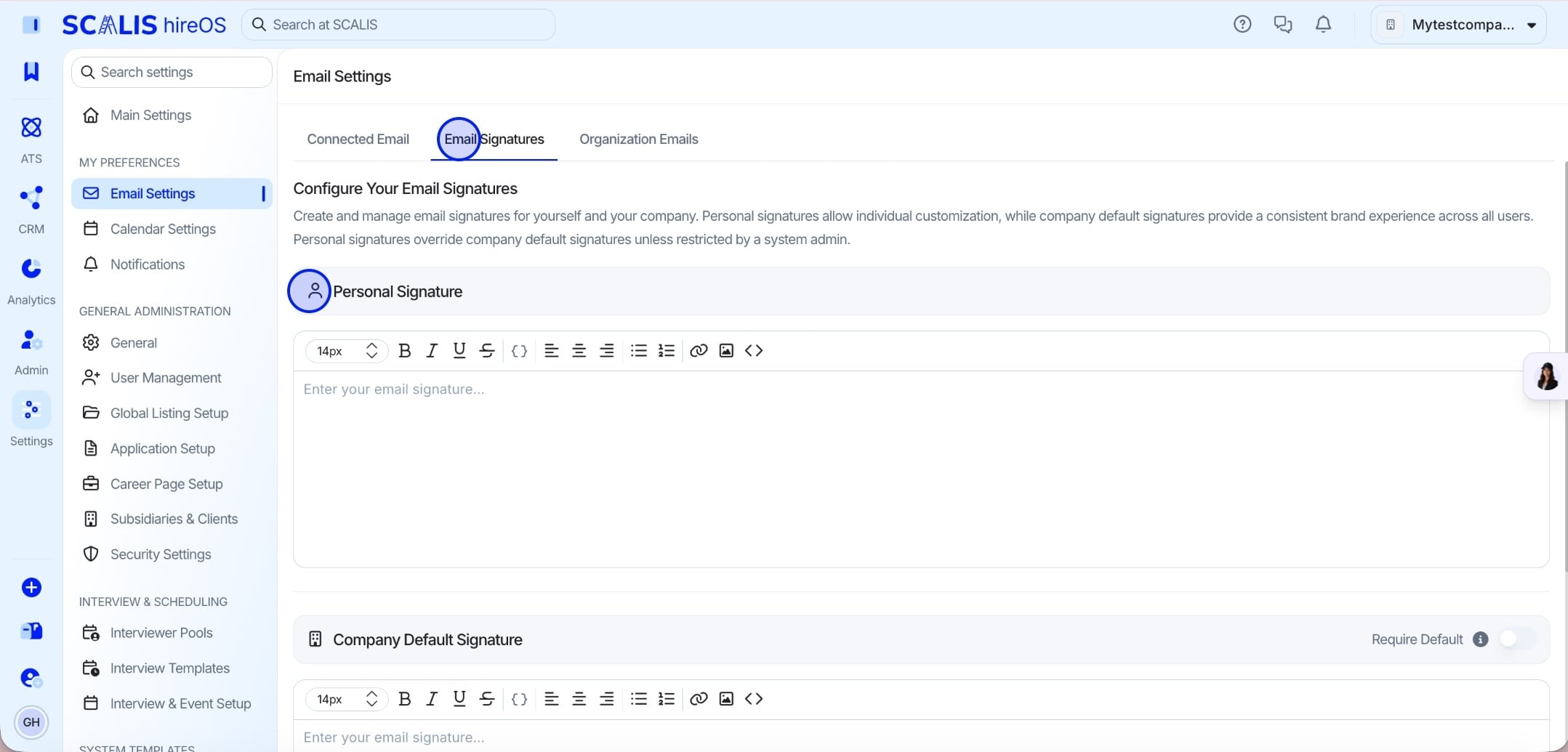Open Analytics in left rail

click(31, 281)
